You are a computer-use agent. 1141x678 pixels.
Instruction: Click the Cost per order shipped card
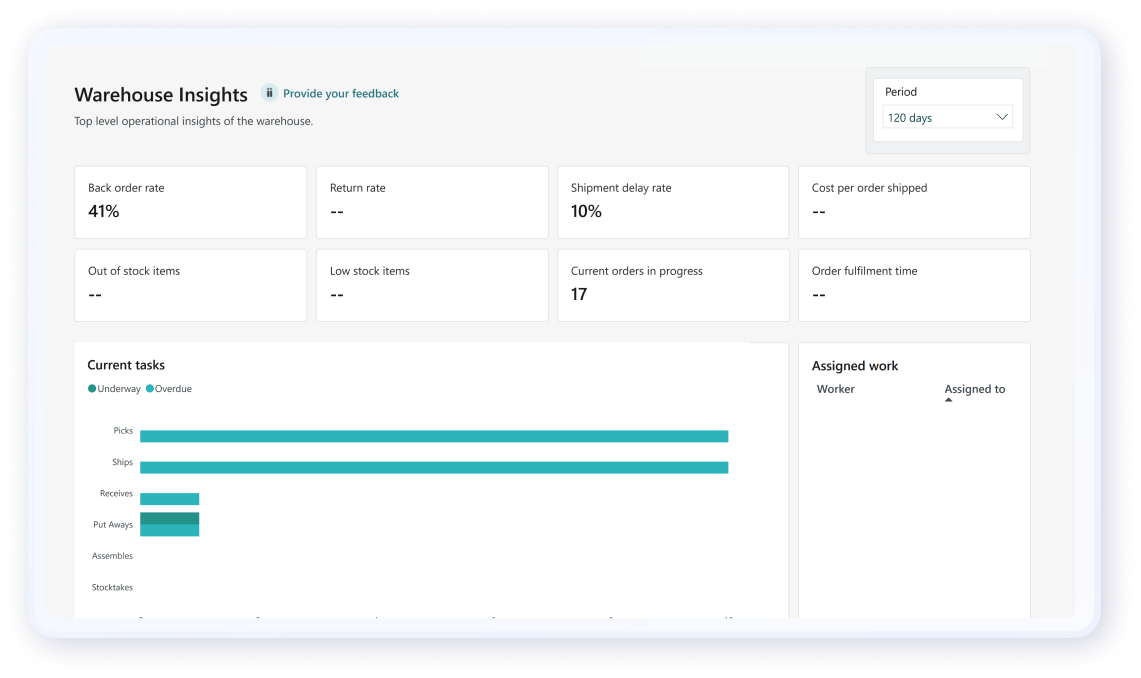(x=913, y=202)
